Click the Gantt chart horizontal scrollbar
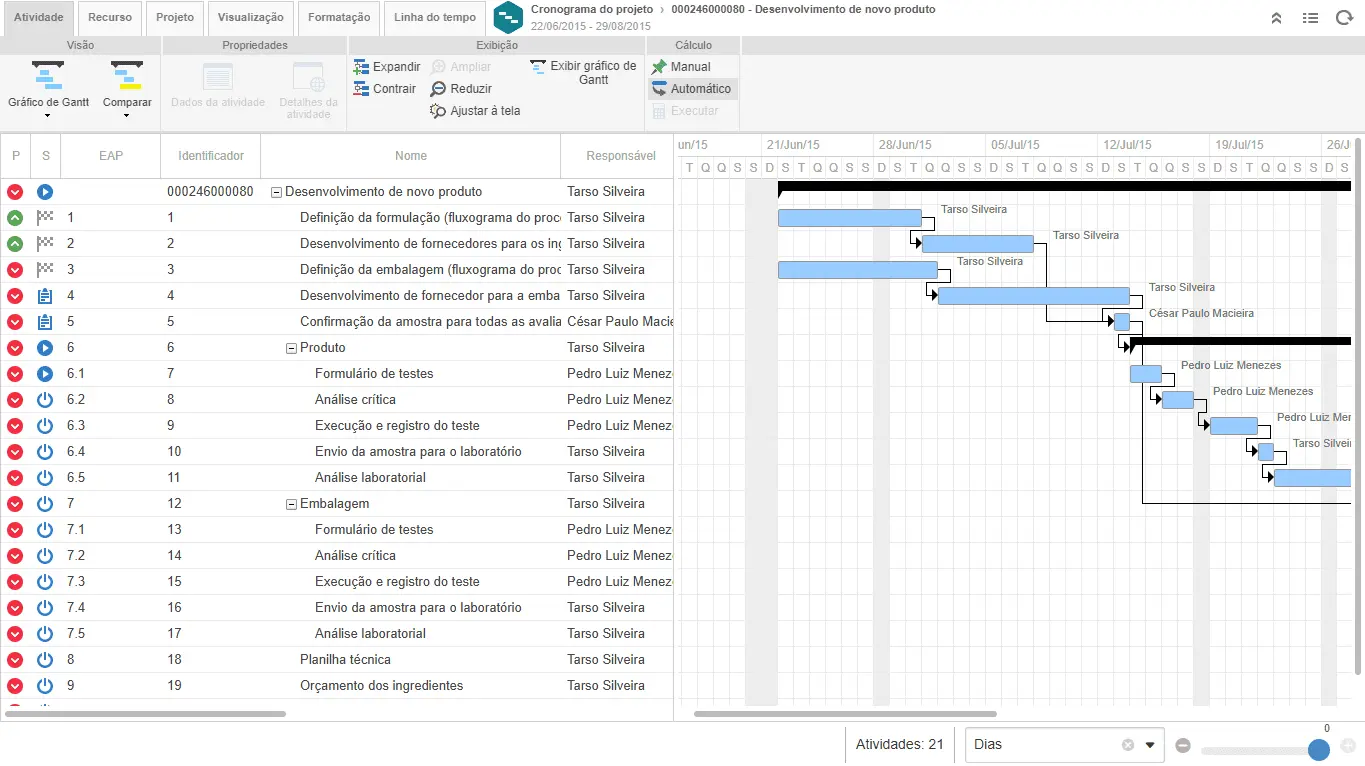1365x766 pixels. coord(845,714)
